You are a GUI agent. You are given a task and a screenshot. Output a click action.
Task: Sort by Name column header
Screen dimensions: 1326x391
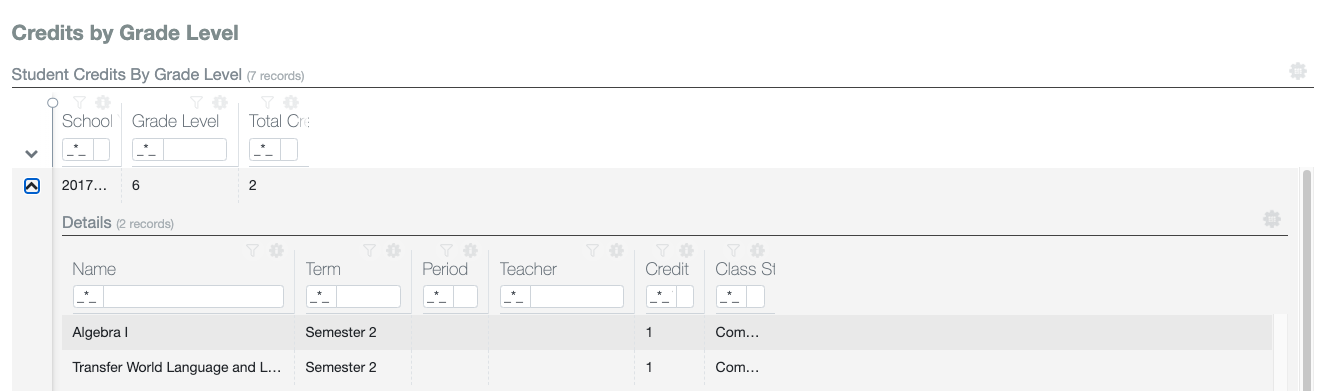94,269
